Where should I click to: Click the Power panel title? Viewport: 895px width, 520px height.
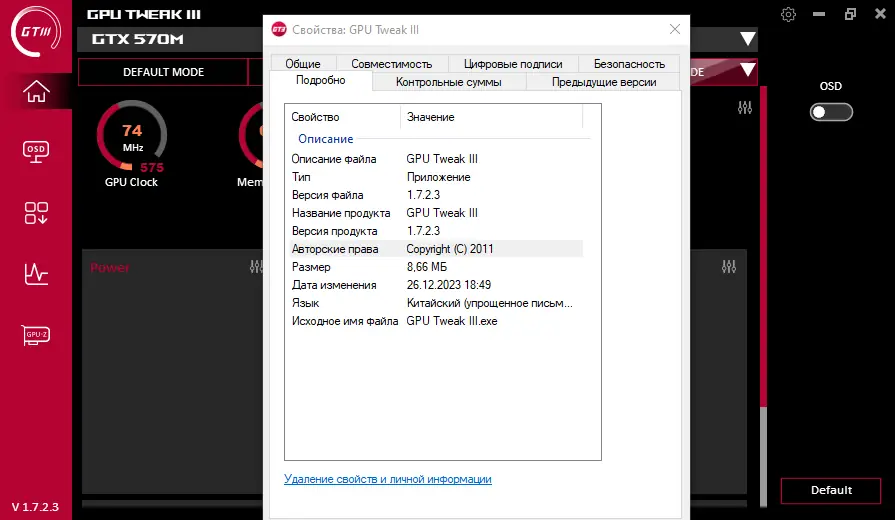110,268
